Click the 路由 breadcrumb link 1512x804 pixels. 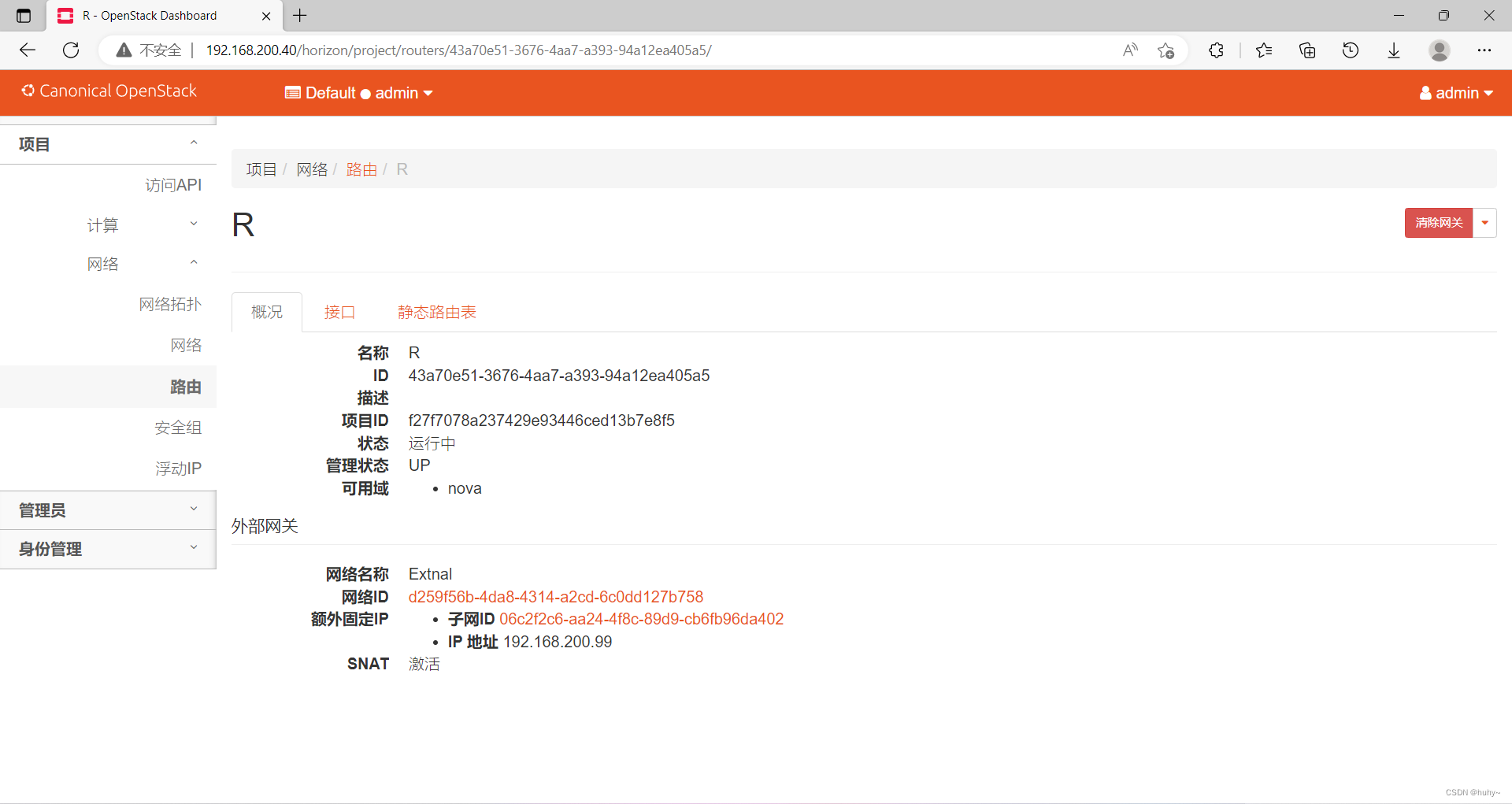coord(361,169)
